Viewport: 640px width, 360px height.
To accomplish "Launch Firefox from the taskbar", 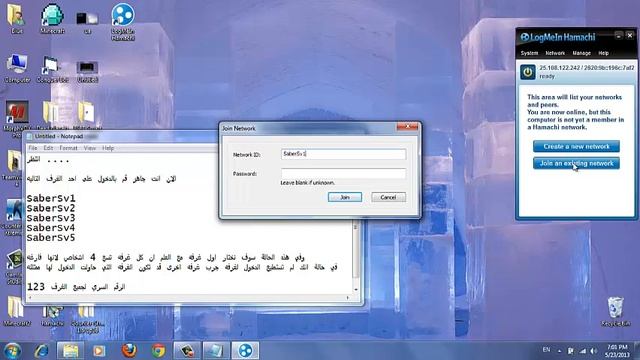I will [129, 351].
